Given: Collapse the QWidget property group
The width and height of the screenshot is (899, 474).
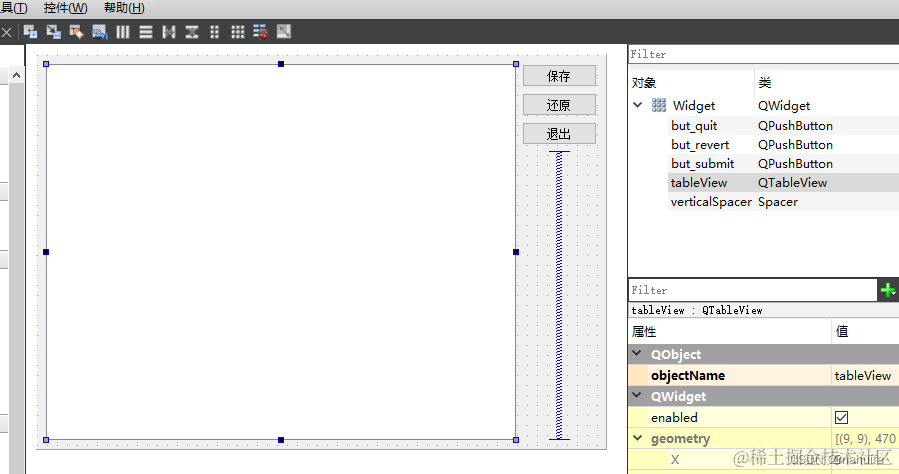Looking at the screenshot, I should point(637,395).
